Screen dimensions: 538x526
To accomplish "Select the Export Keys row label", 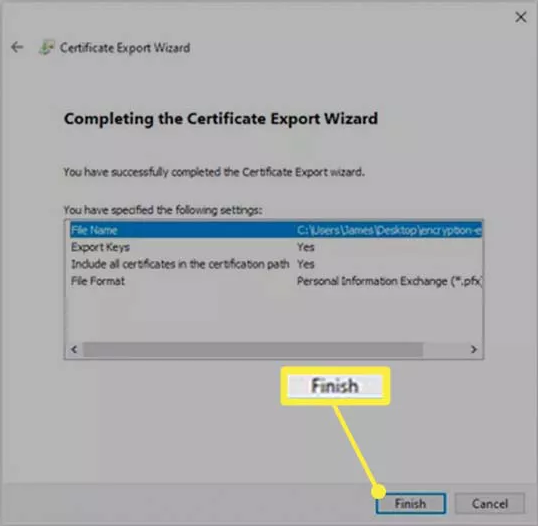I will [100, 247].
